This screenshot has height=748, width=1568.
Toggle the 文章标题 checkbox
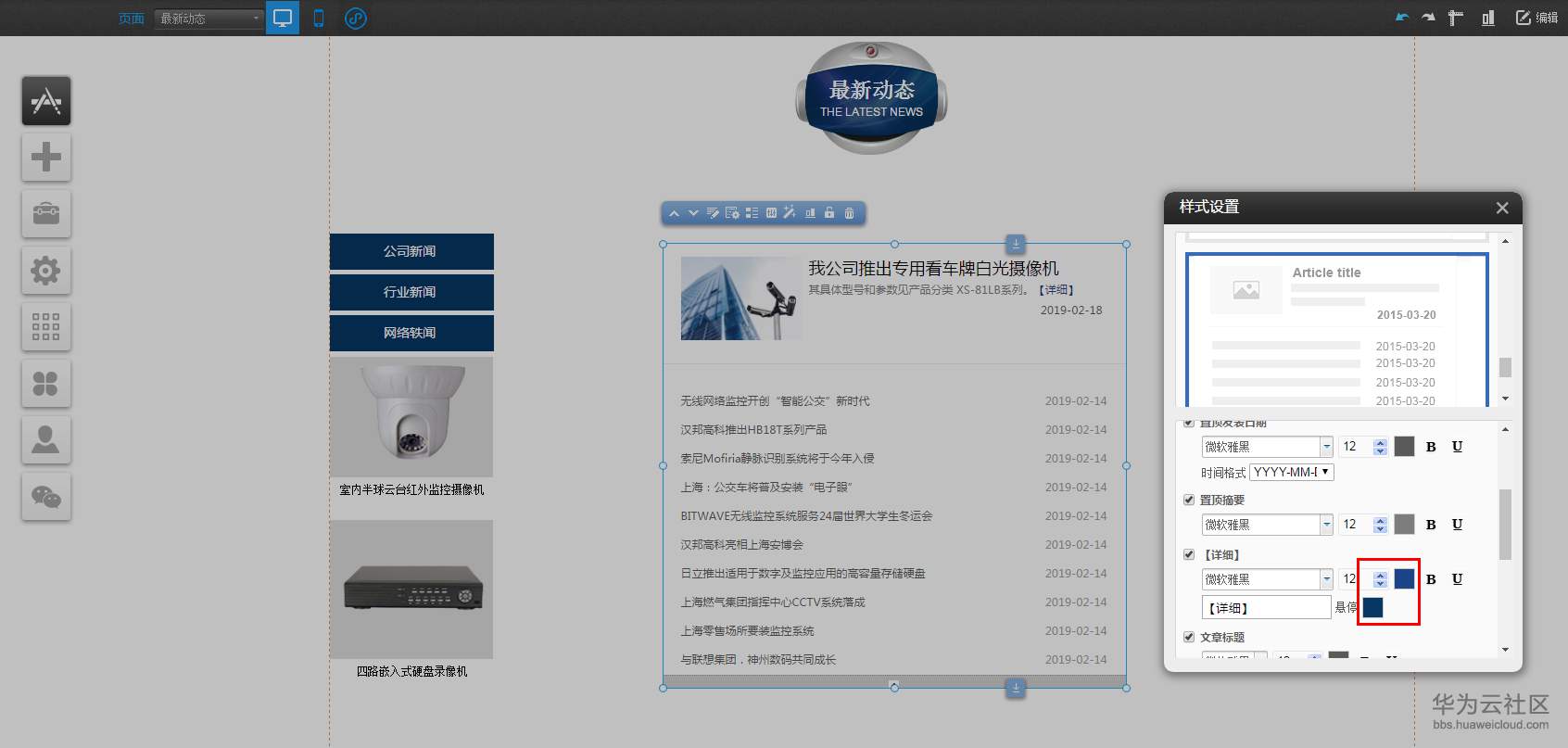[1189, 637]
